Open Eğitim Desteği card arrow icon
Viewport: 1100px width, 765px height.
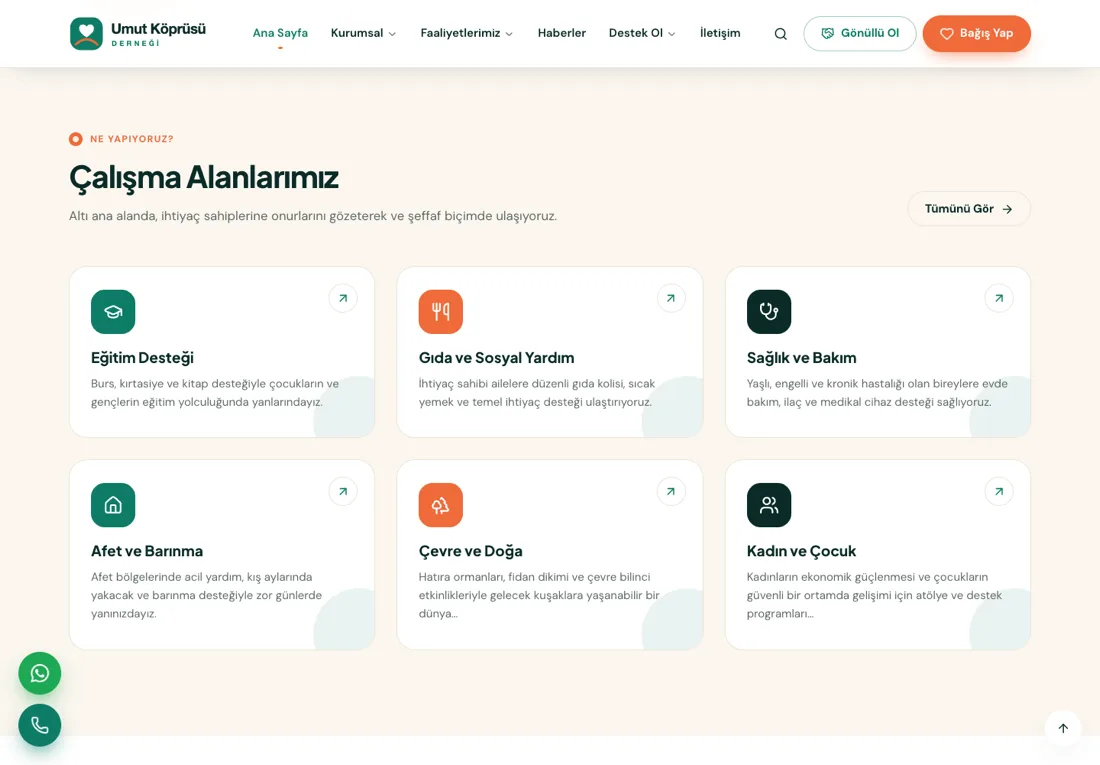(x=343, y=298)
